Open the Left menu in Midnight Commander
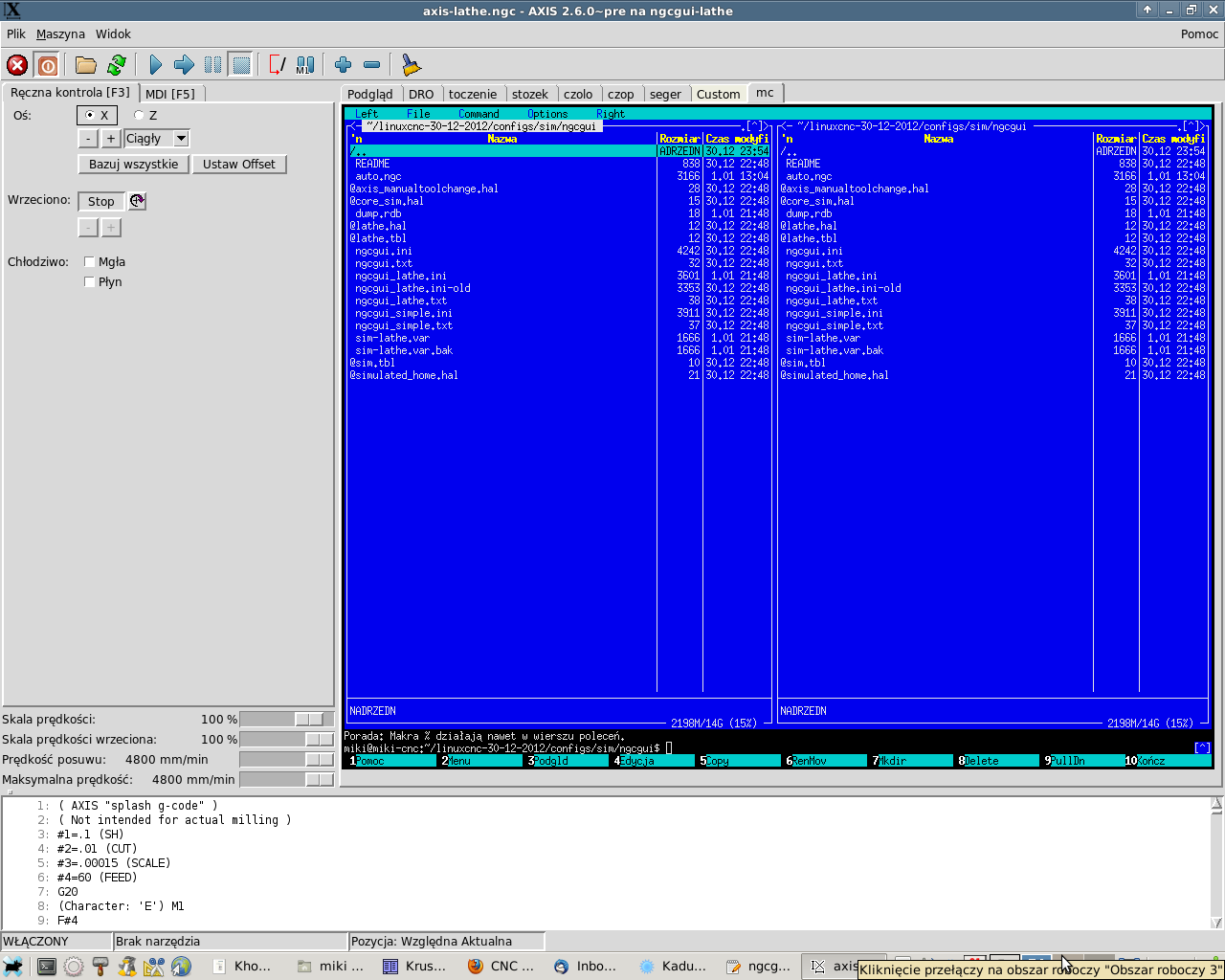Screen dimensions: 1225x980 (367, 114)
